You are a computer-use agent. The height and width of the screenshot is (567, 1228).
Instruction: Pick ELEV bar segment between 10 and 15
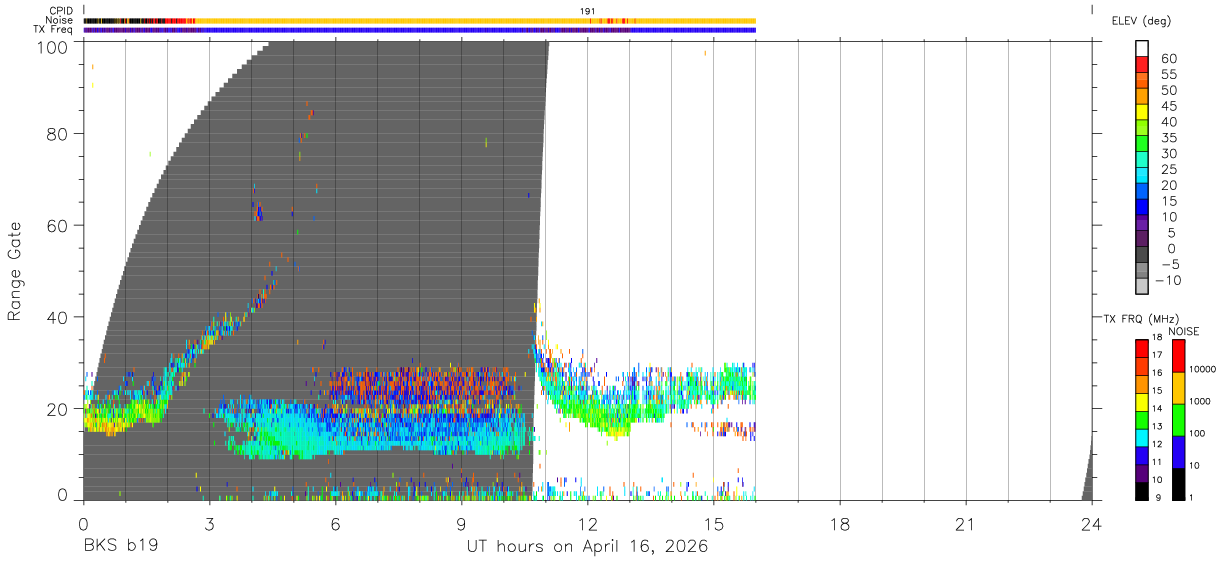(x=1143, y=208)
